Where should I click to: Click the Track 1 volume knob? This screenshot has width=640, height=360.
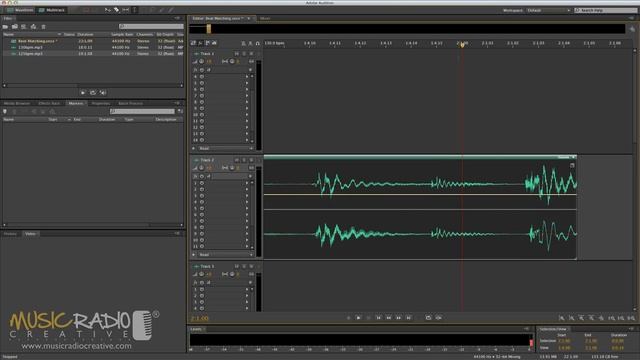tap(202, 61)
